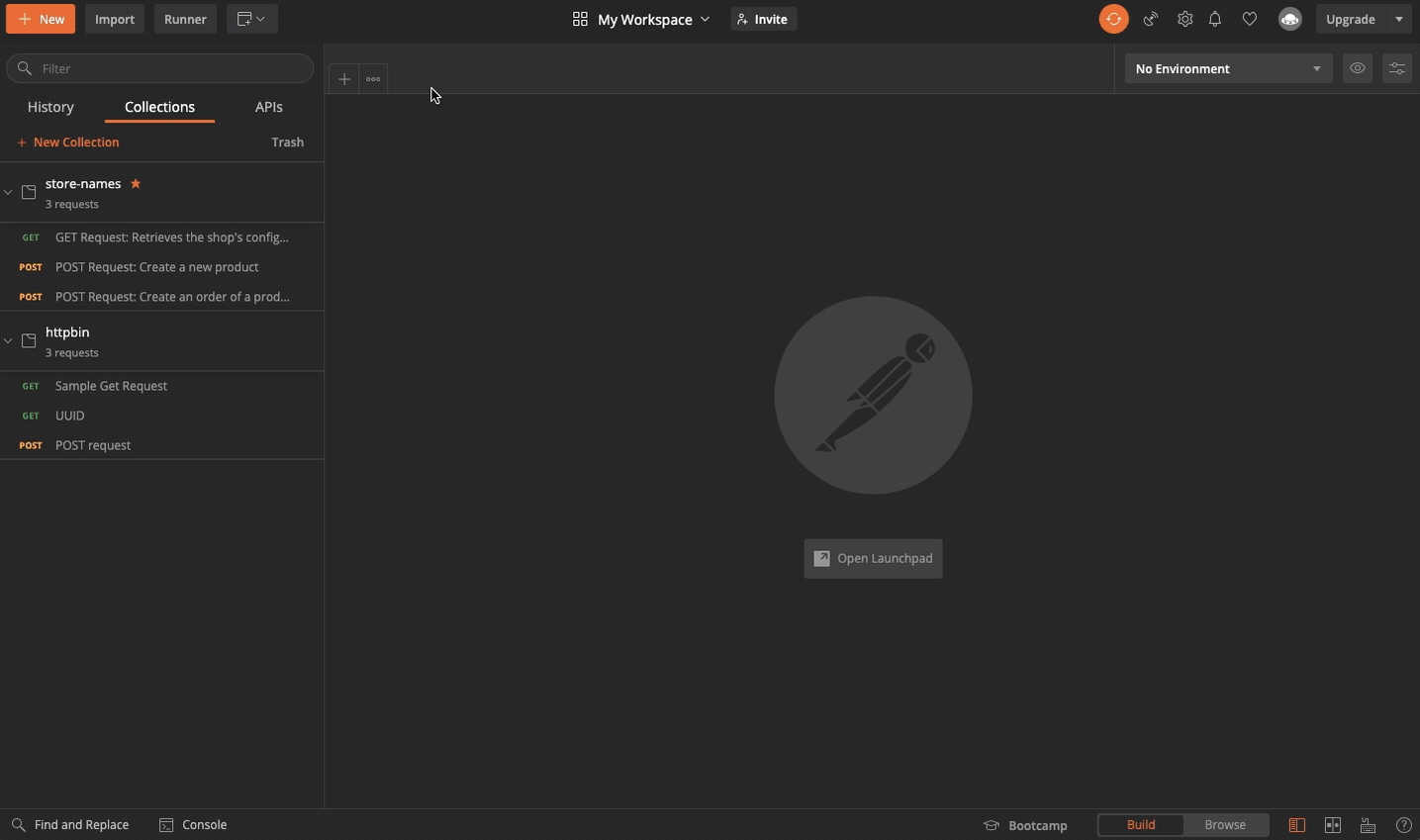Image resolution: width=1420 pixels, height=840 pixels.
Task: Open GET Request: Retrieves the shop's config
Action: click(x=162, y=237)
